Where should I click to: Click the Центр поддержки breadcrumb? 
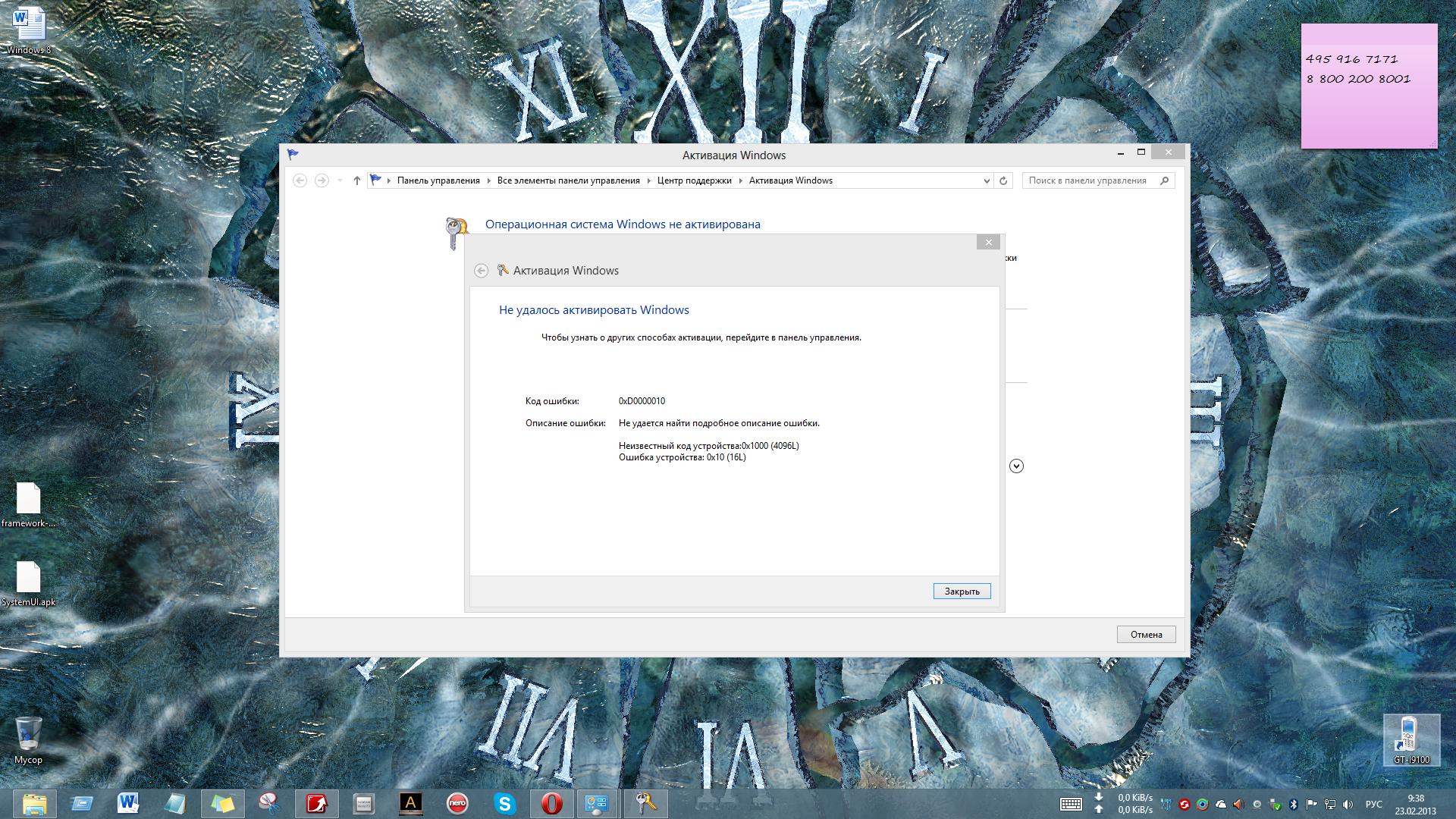click(x=694, y=180)
